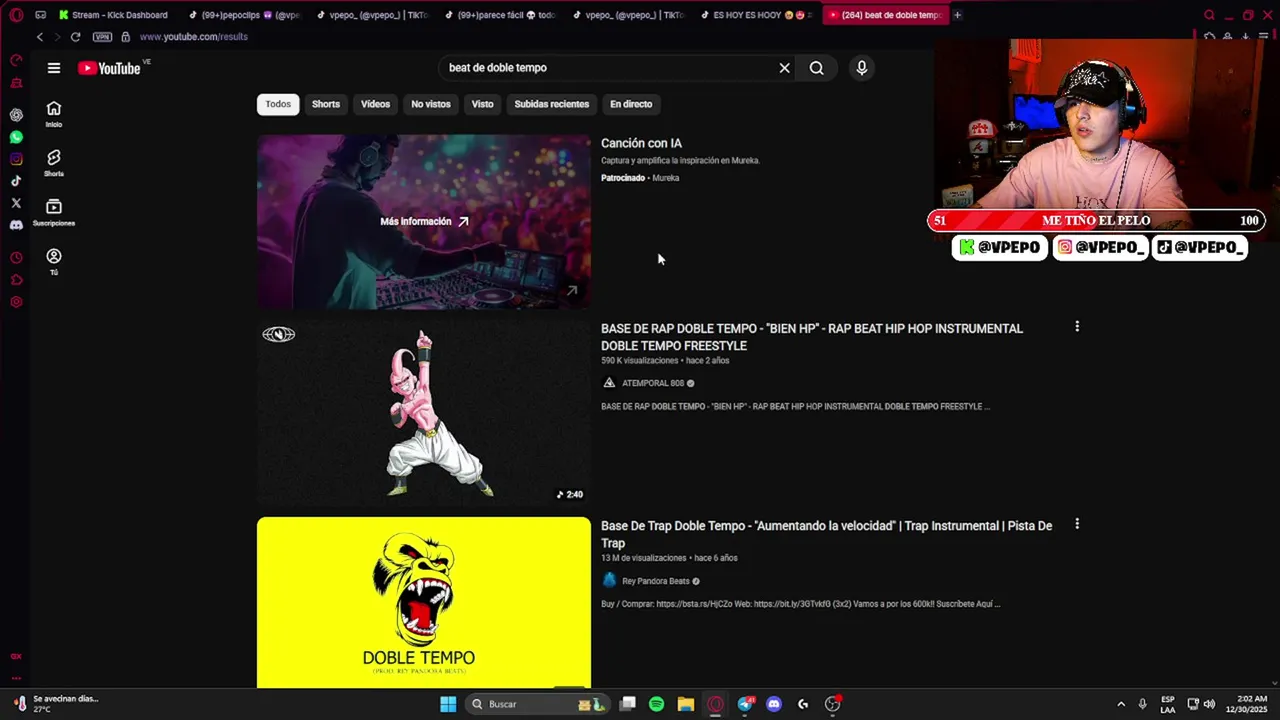Viewport: 1280px width, 720px height.
Task: Open BASE DE RAP DOBLE TEMPO video title
Action: (x=812, y=337)
